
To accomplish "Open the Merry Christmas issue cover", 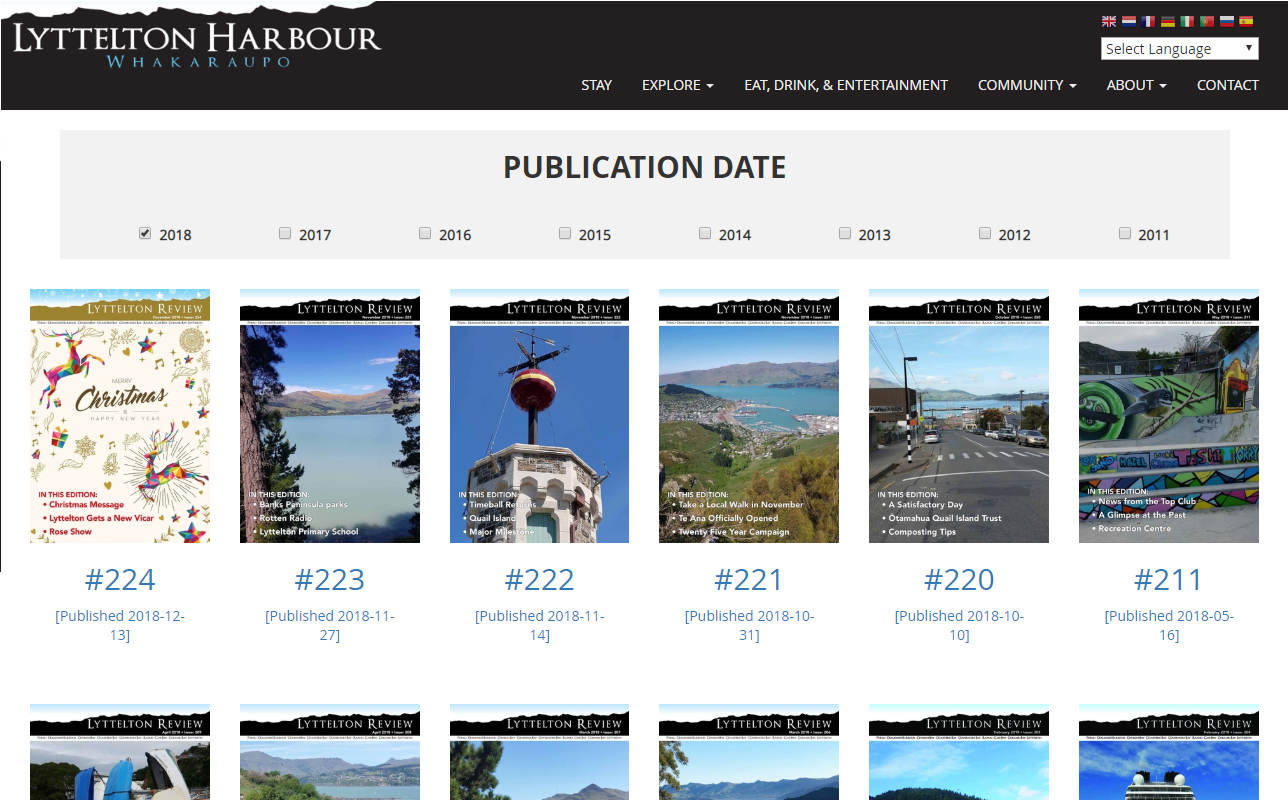I will click(120, 416).
